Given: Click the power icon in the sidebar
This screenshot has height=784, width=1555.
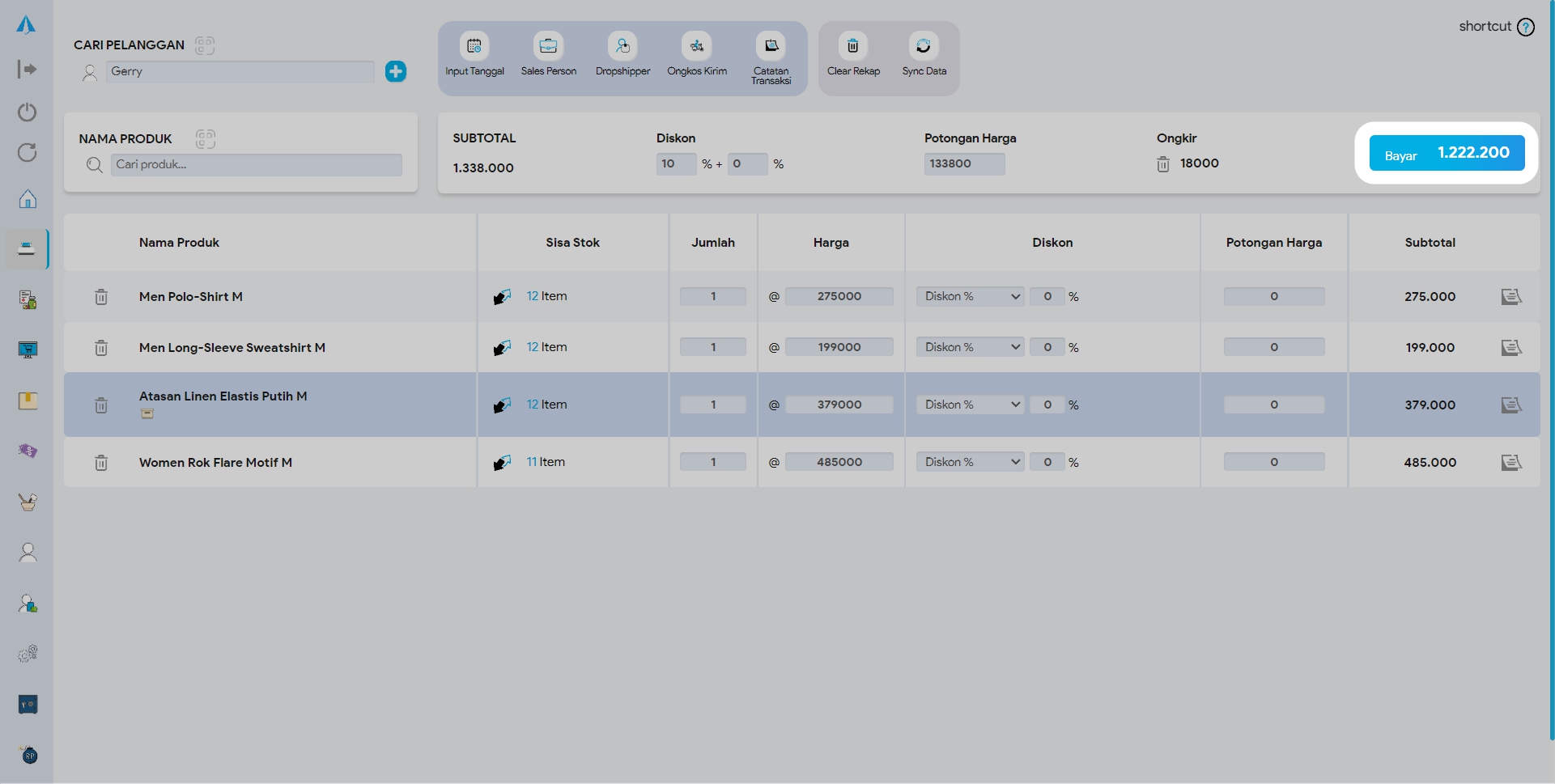Looking at the screenshot, I should point(28,112).
